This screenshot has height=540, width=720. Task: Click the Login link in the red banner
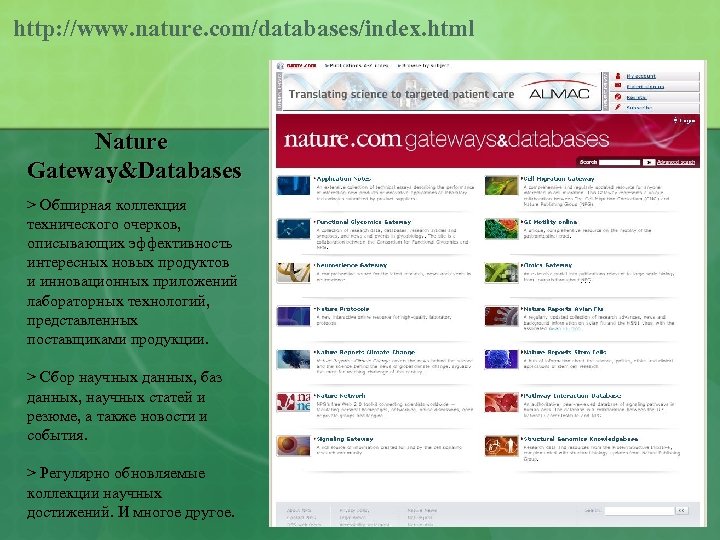click(685, 120)
